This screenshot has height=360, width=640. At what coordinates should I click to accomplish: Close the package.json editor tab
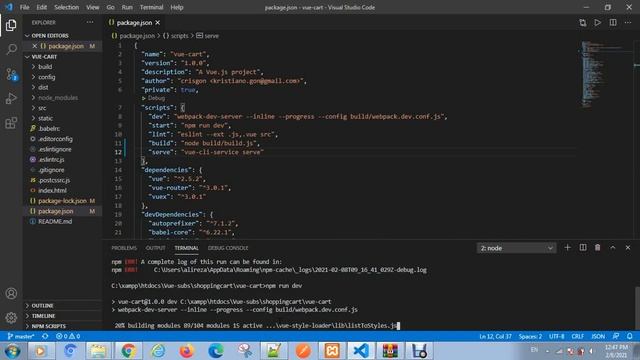158,23
